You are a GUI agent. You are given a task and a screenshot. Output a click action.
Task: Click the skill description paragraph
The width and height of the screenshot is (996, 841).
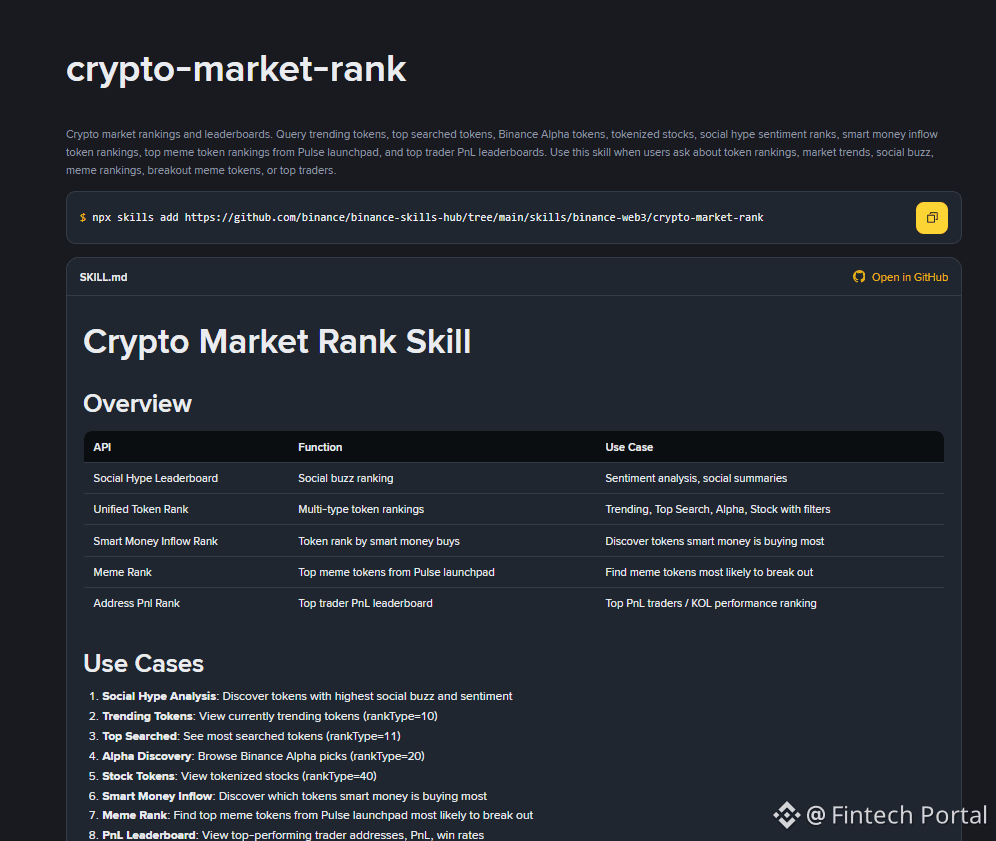click(x=502, y=152)
